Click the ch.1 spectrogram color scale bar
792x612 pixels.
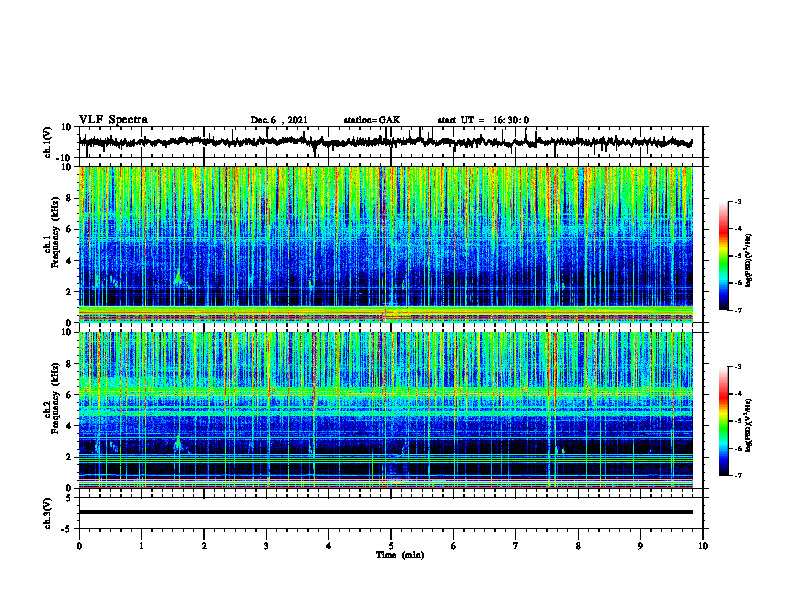[723, 256]
